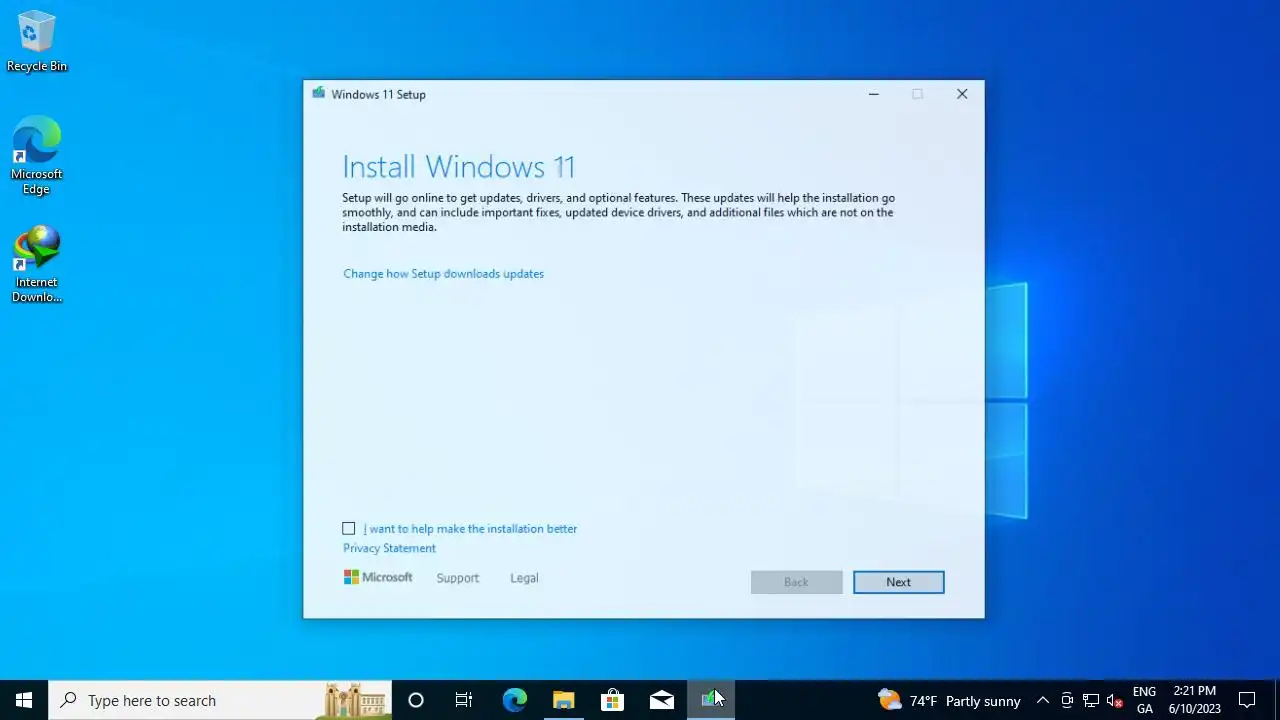Open network status tray icon

point(1091,700)
